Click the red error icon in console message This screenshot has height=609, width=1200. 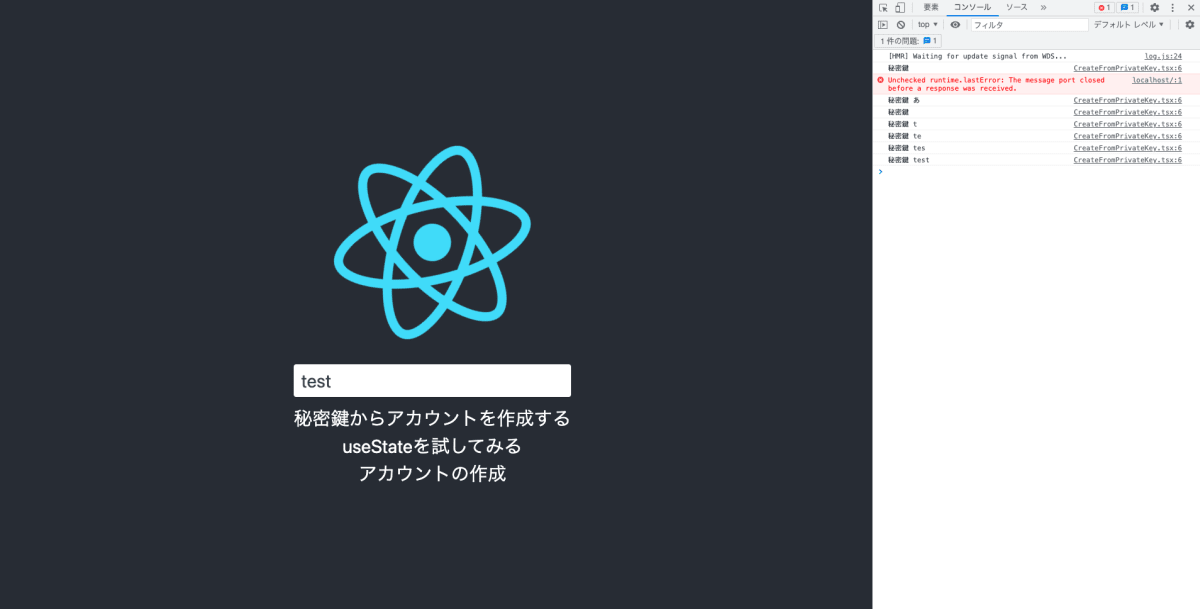[x=880, y=80]
